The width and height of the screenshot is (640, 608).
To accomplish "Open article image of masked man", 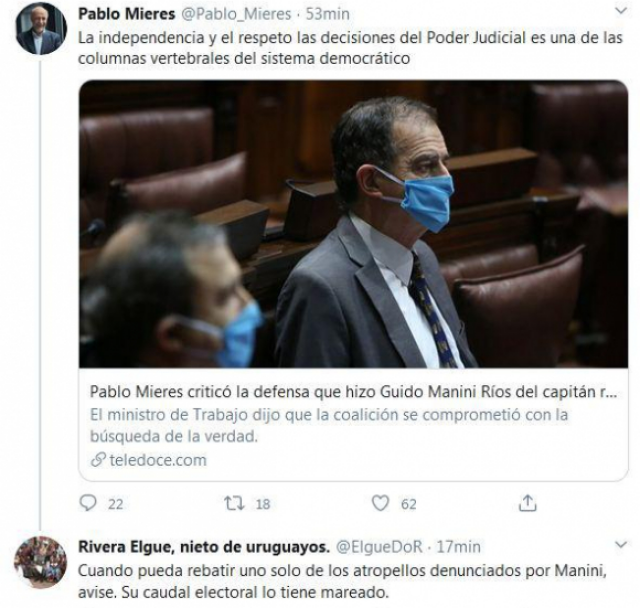I will (x=353, y=224).
